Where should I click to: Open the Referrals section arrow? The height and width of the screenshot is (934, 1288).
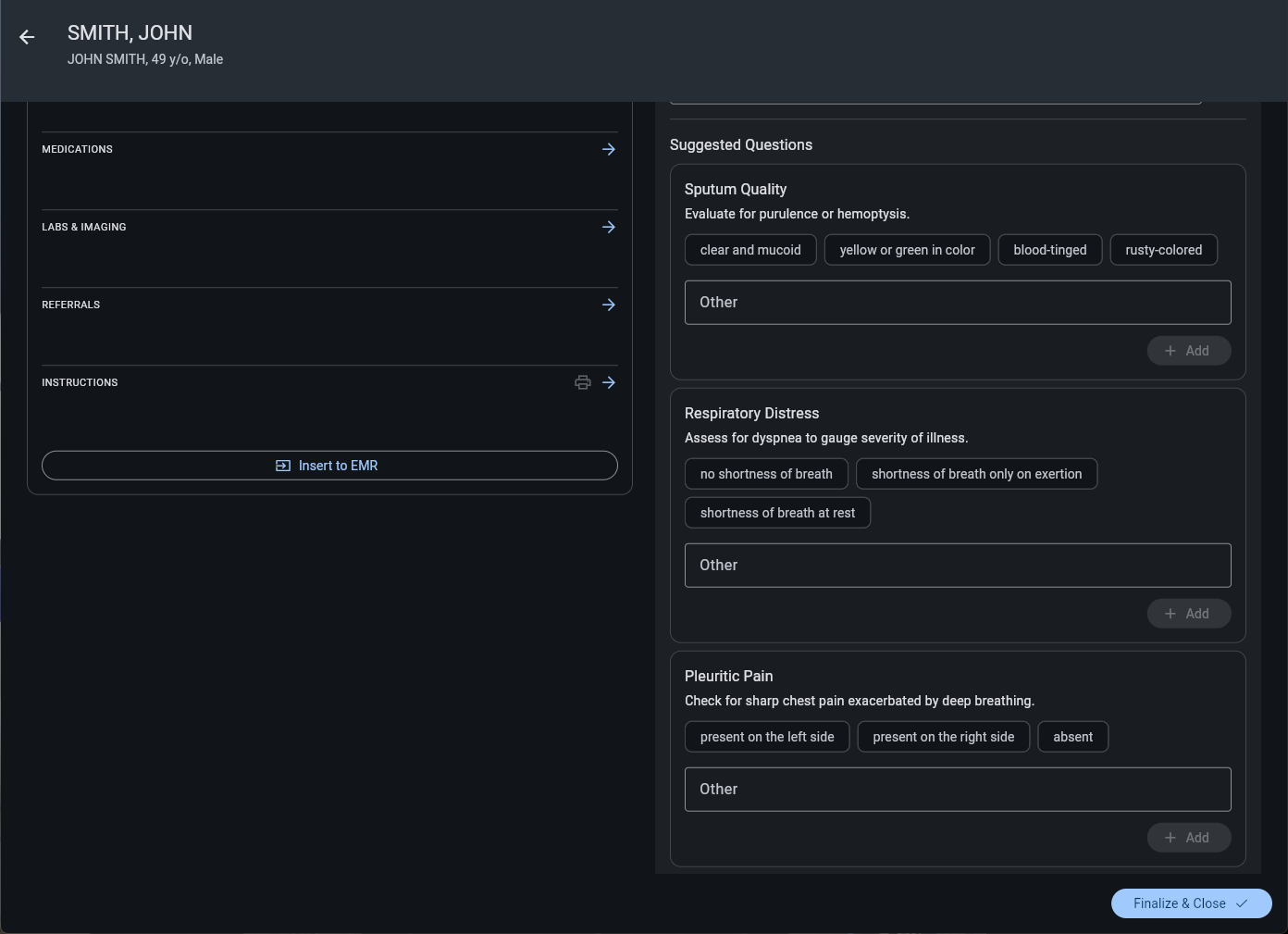click(x=609, y=305)
